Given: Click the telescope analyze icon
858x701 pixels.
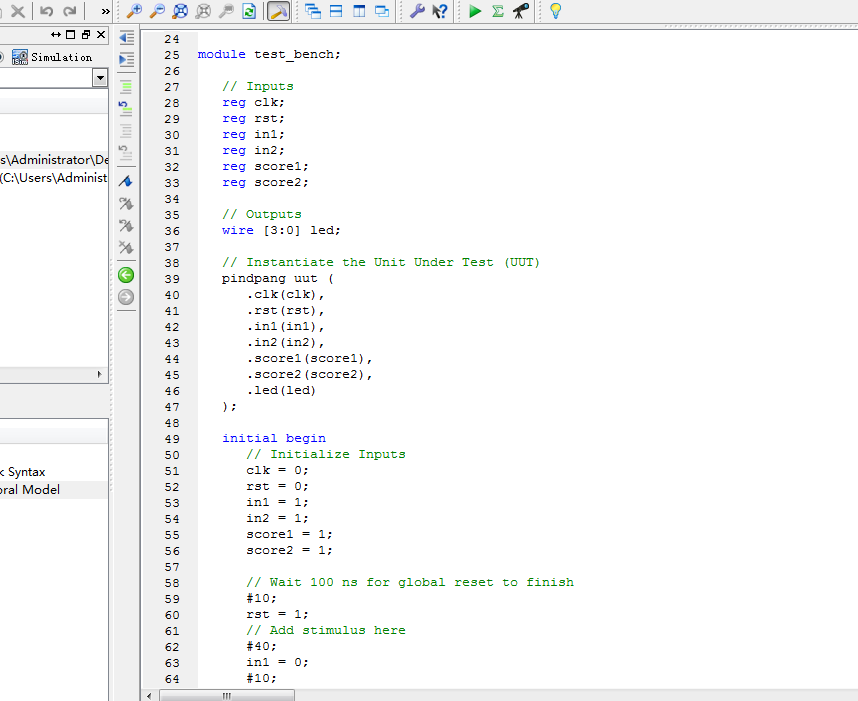Looking at the screenshot, I should point(519,11).
